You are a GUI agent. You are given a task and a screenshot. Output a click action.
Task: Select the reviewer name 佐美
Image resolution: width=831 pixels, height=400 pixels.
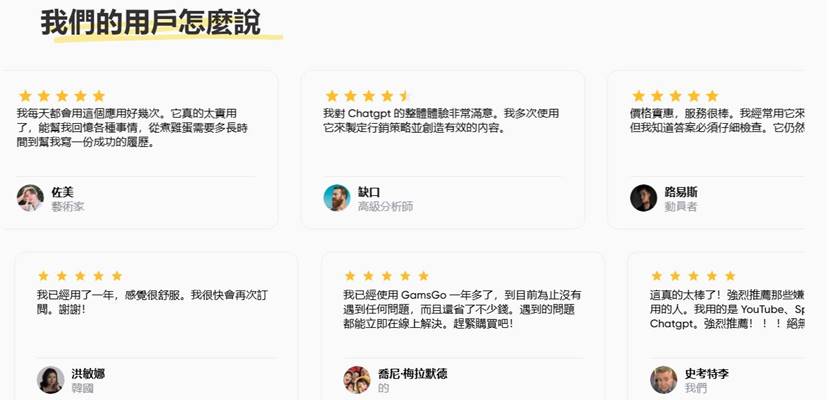tap(62, 192)
